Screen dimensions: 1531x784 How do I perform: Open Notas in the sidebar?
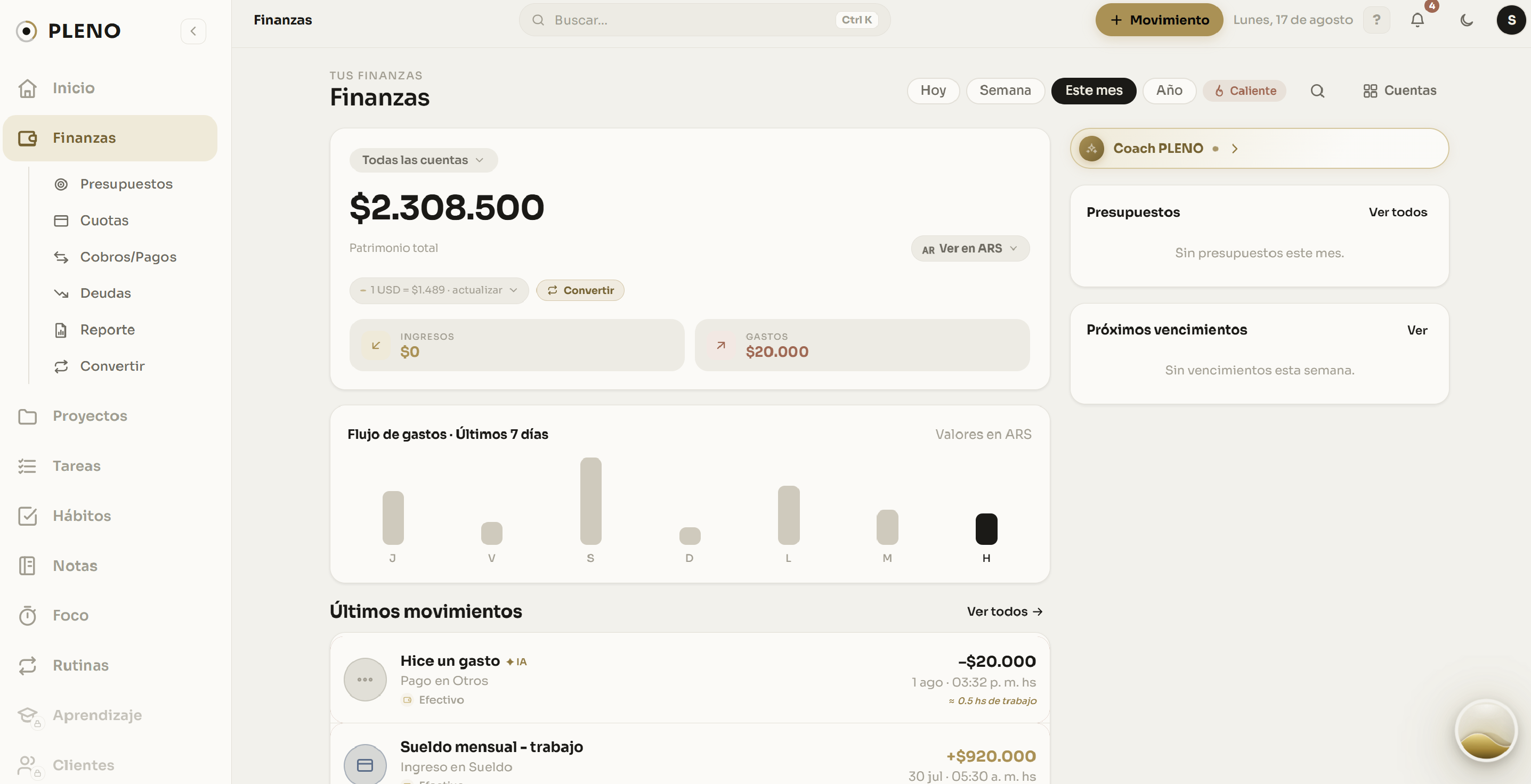pyautogui.click(x=110, y=566)
